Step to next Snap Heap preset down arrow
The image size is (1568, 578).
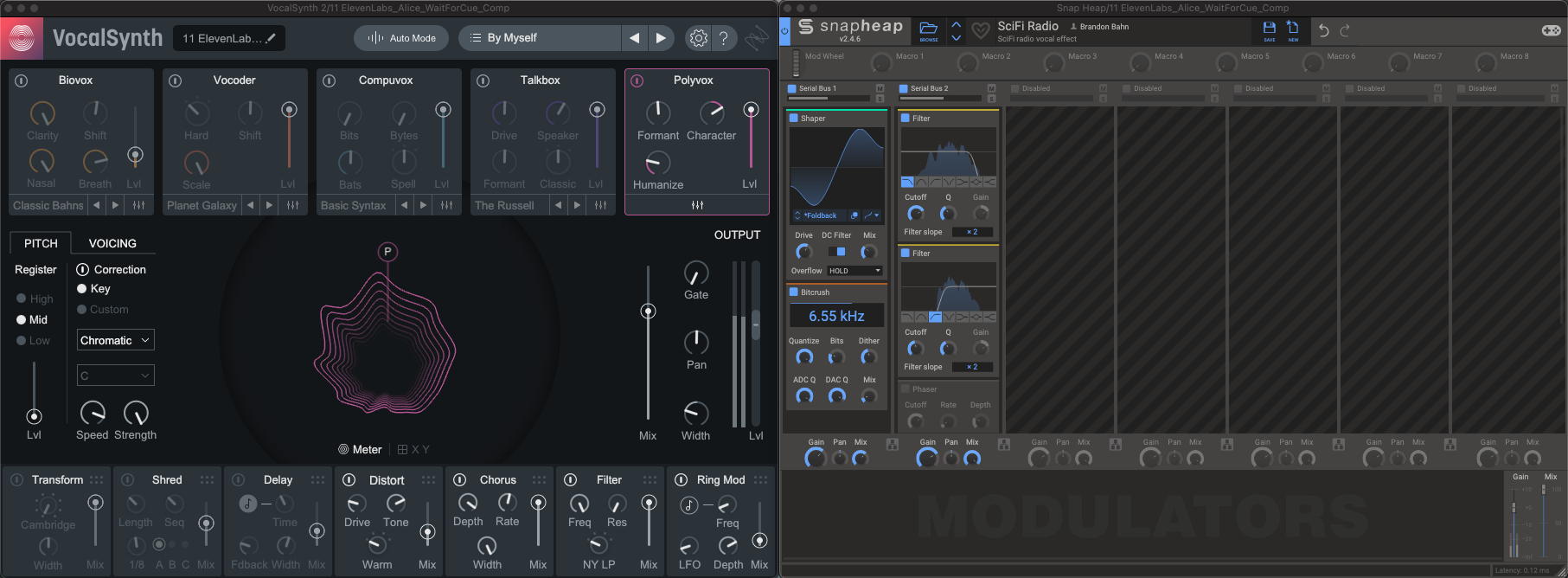point(956,38)
